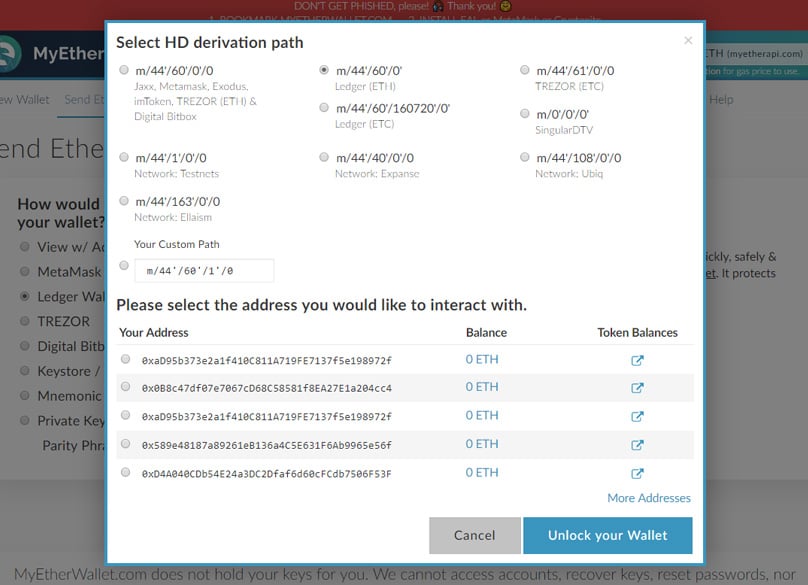The height and width of the screenshot is (585, 808).
Task: Click address text 0x589e48187a89261eB136a4C5E631F6Ab9965e56f
Action: pos(266,445)
